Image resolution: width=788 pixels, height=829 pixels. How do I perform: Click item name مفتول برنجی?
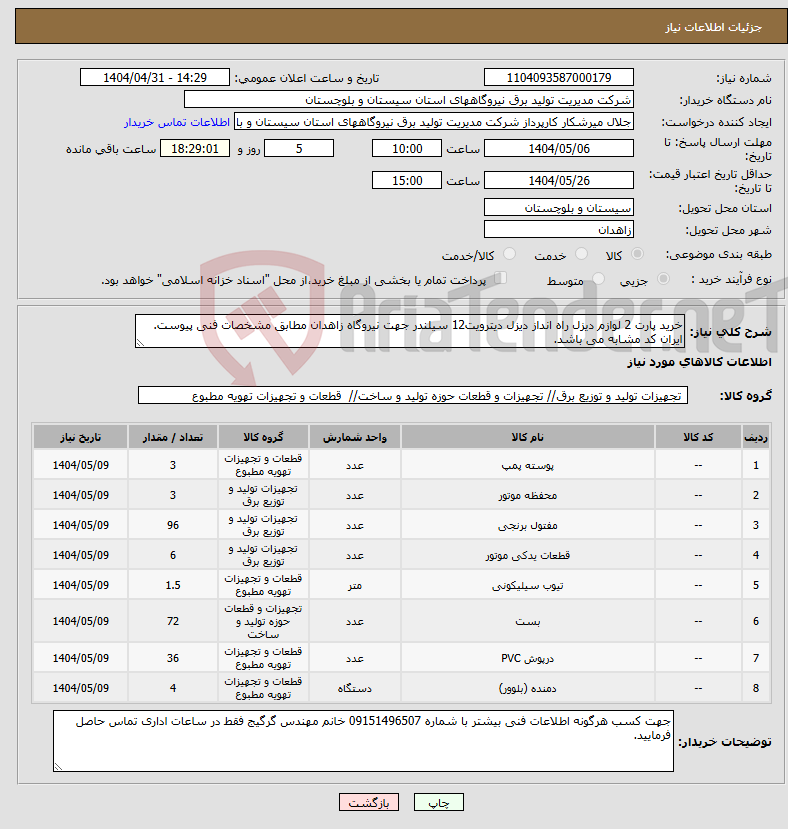click(x=527, y=526)
